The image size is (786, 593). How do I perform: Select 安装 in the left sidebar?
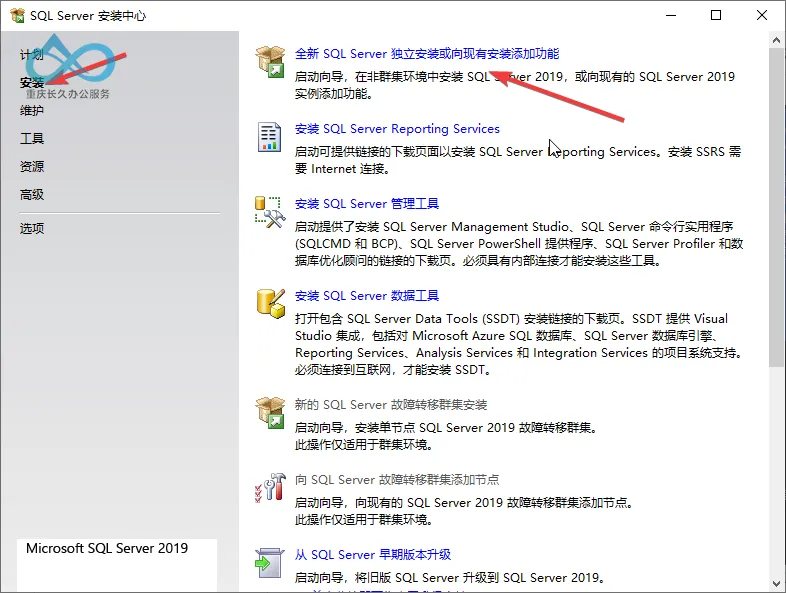click(32, 82)
